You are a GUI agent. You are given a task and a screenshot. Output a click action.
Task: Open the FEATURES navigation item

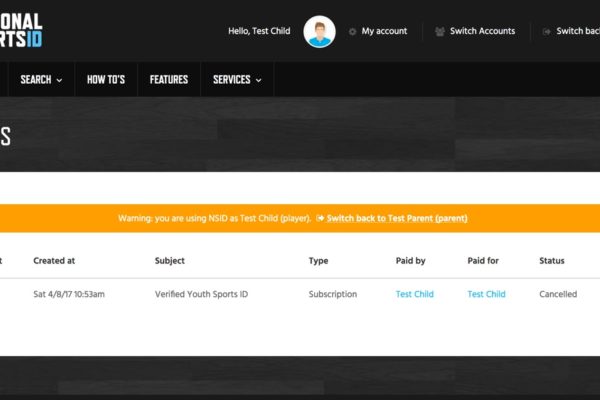[169, 80]
